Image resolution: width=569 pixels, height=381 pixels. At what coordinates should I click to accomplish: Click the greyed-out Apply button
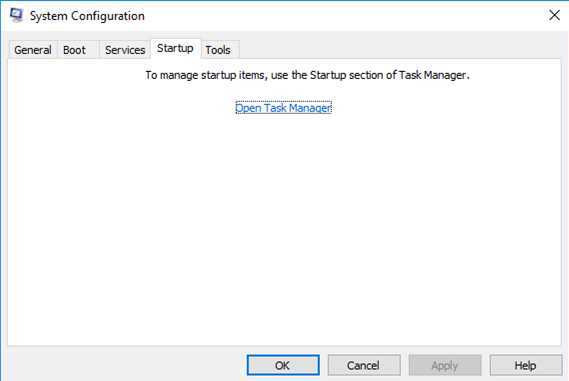(445, 365)
